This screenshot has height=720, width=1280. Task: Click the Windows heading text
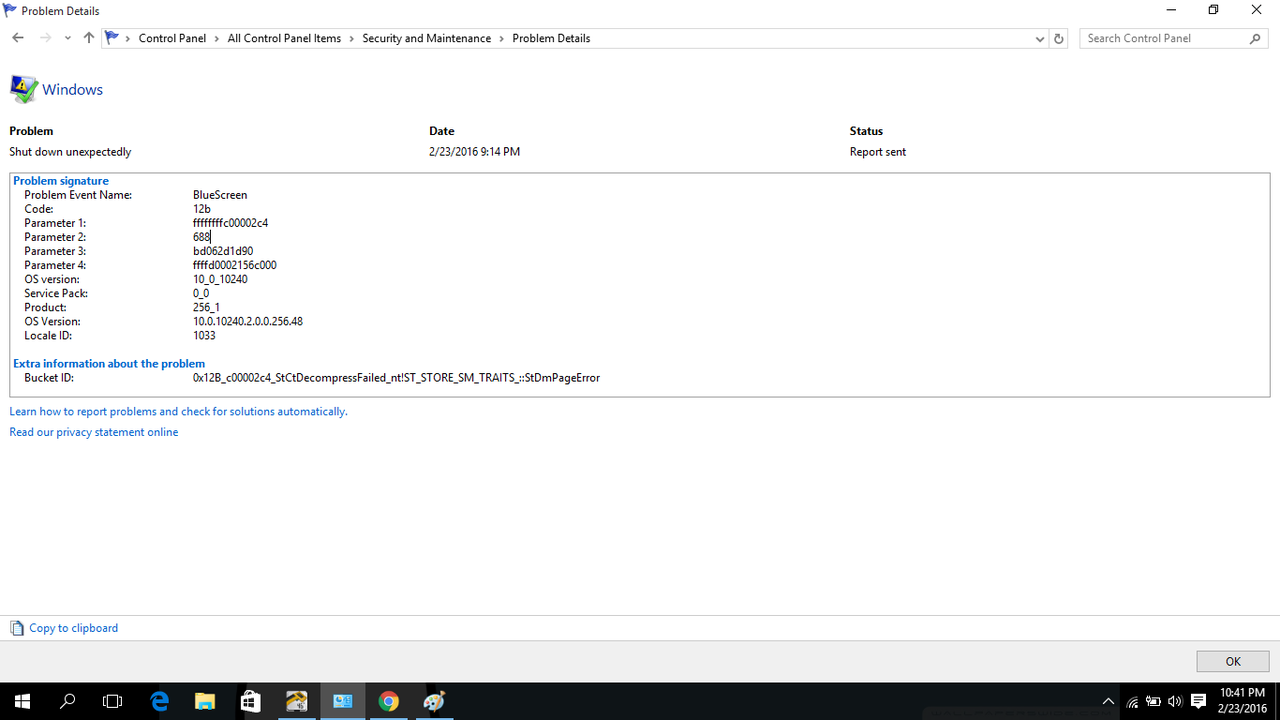(72, 89)
